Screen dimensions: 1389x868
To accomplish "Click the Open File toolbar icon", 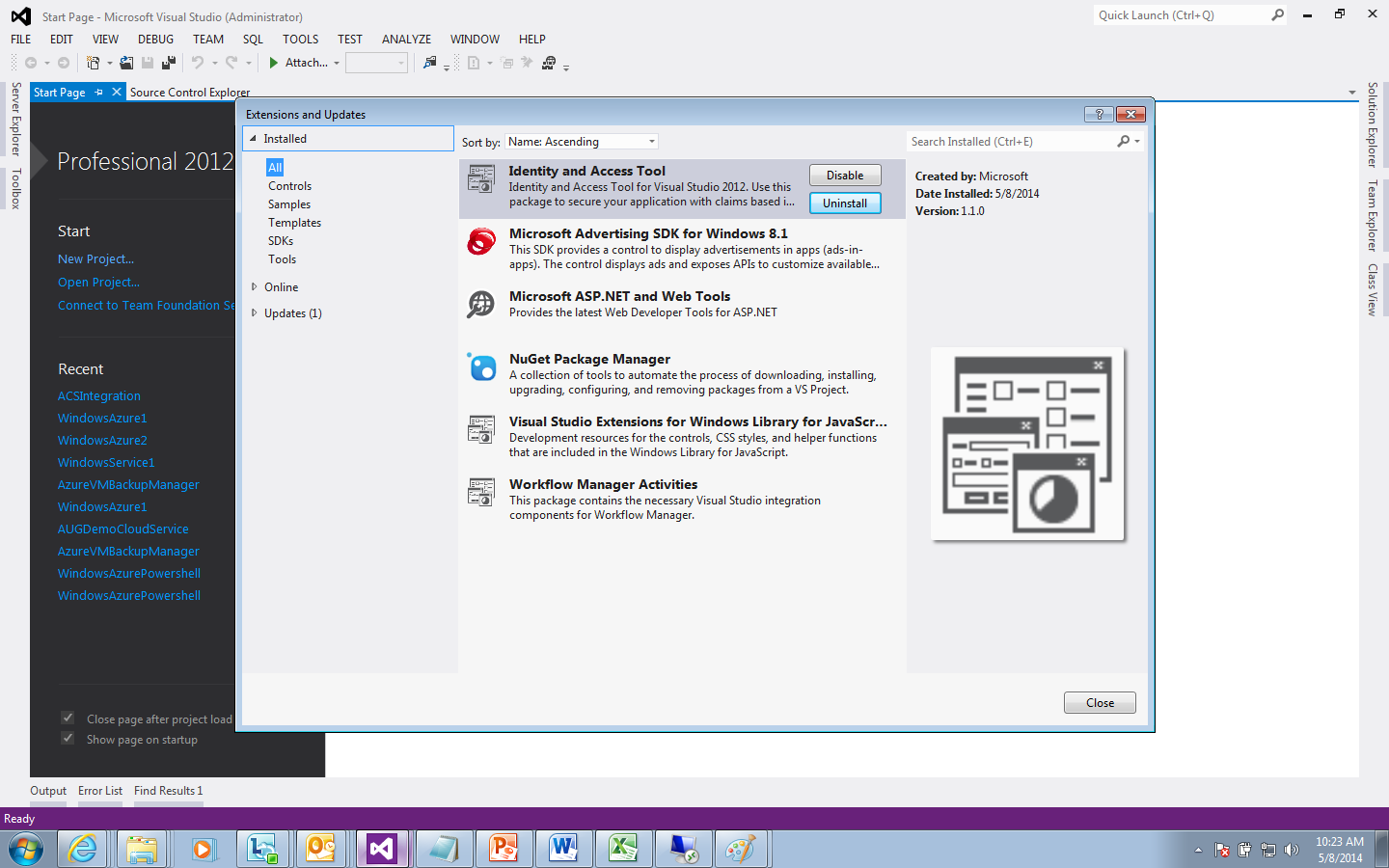I will 126,63.
